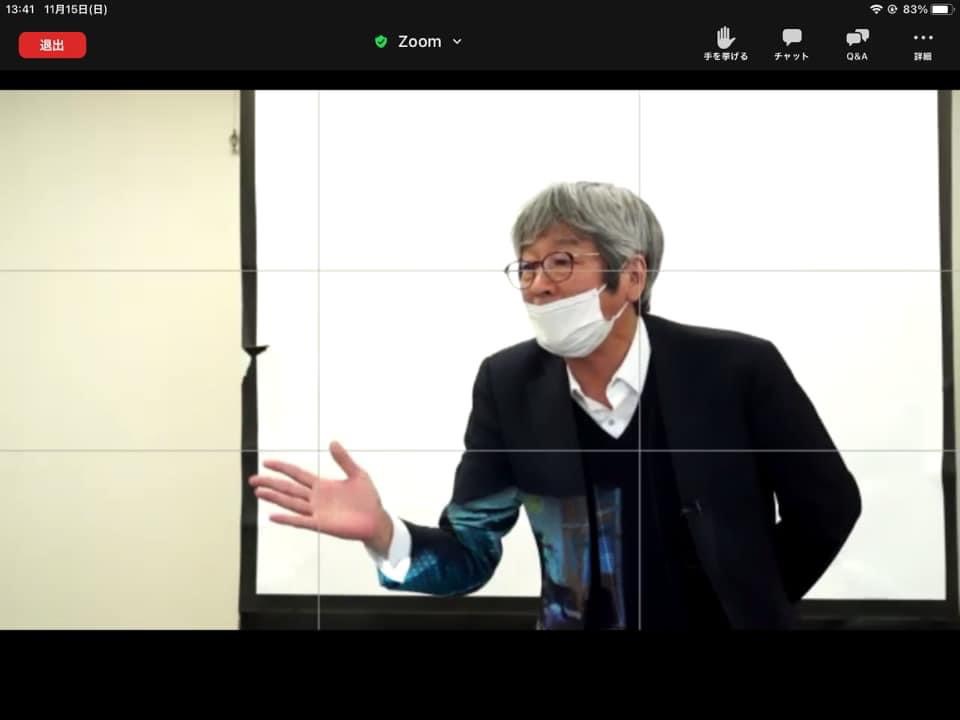
Task: Tap the battery indicator icon
Action: coord(942,9)
